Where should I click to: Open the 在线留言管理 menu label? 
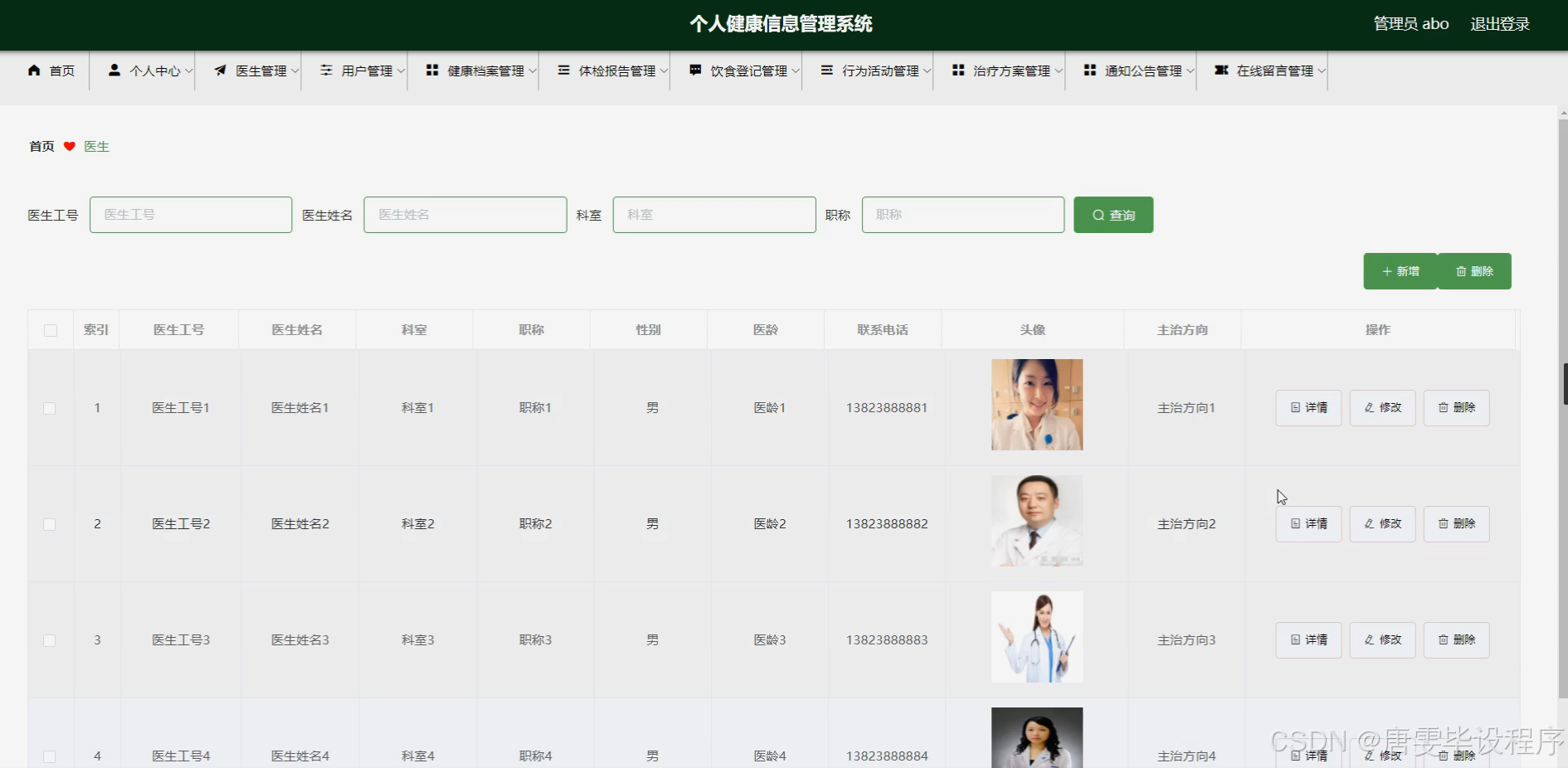(x=1275, y=71)
